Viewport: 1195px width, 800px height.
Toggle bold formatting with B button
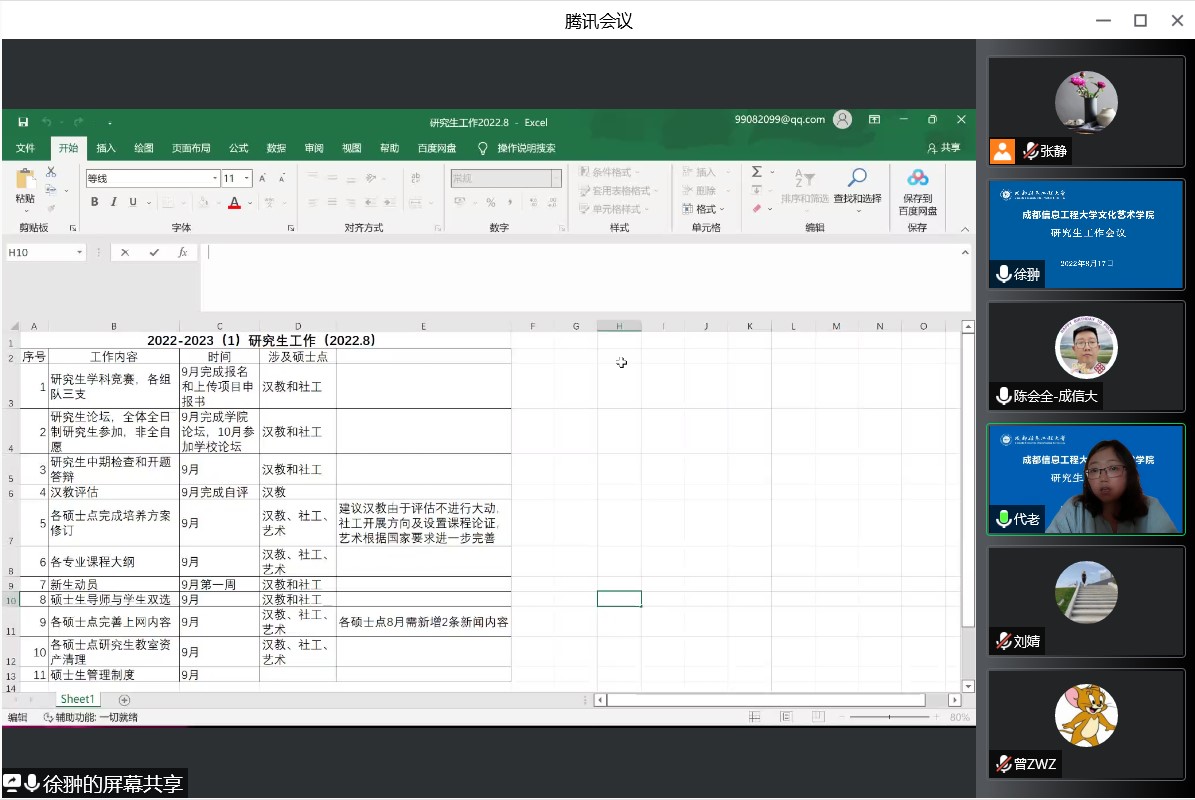tap(95, 202)
